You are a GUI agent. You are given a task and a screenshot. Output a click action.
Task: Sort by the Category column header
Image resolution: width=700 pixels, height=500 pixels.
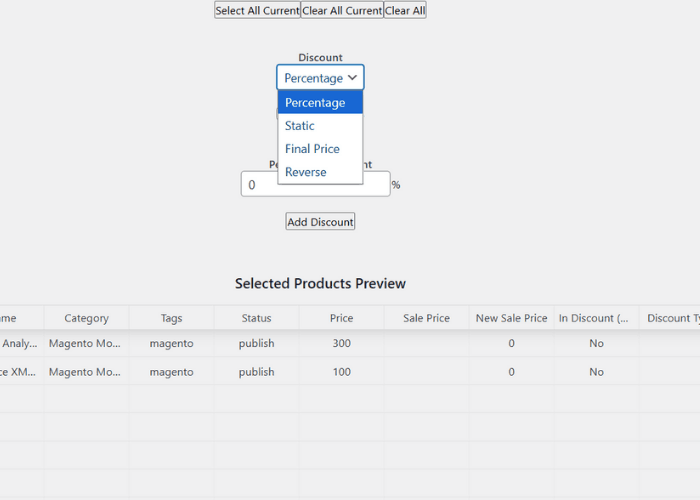(x=86, y=318)
